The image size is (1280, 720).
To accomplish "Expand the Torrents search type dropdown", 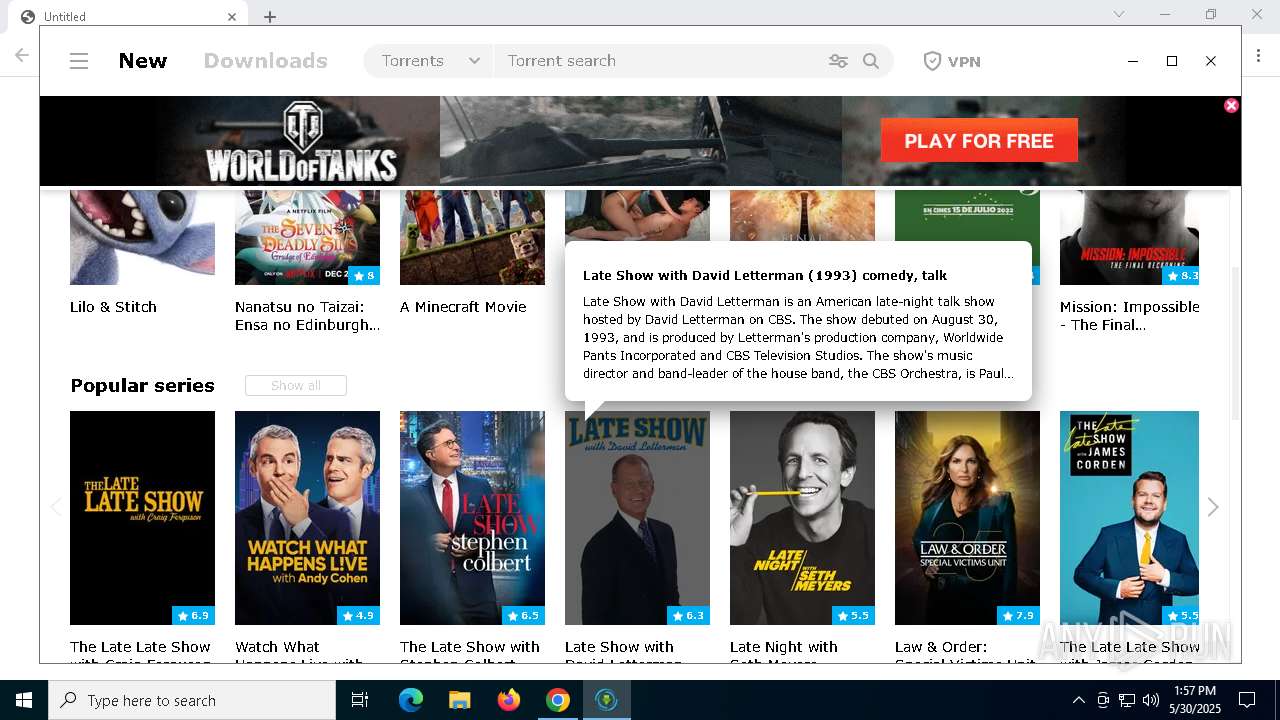I will 430,61.
